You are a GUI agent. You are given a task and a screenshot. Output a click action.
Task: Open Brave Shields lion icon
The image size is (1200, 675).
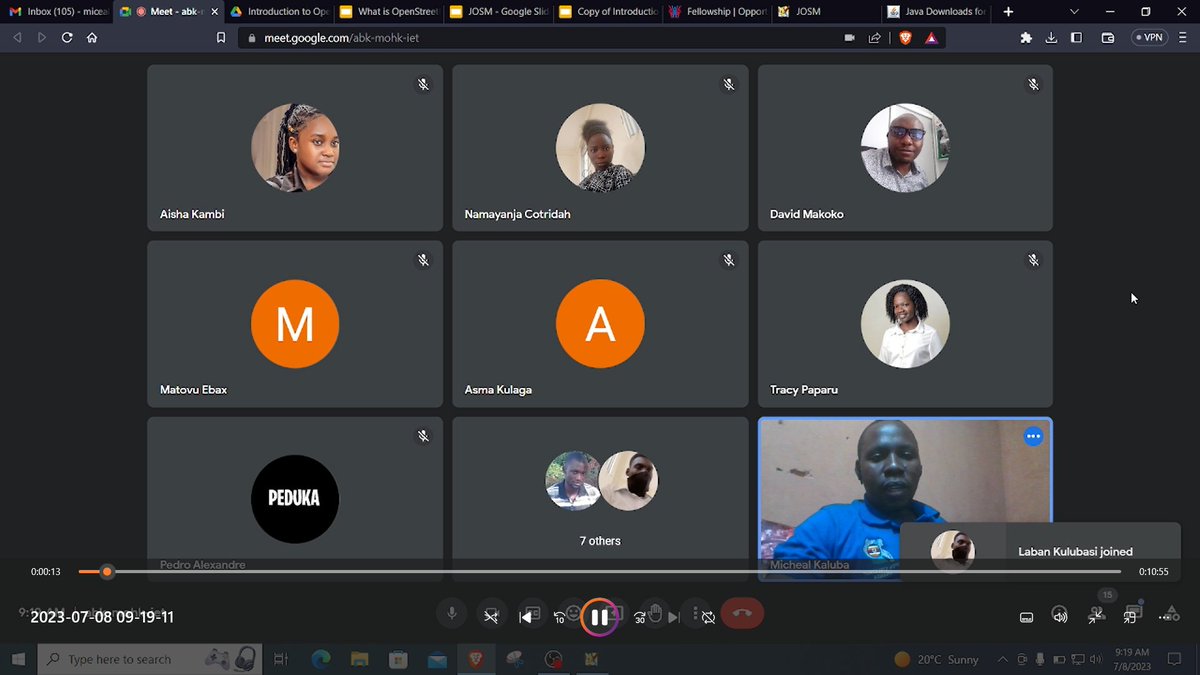(904, 38)
